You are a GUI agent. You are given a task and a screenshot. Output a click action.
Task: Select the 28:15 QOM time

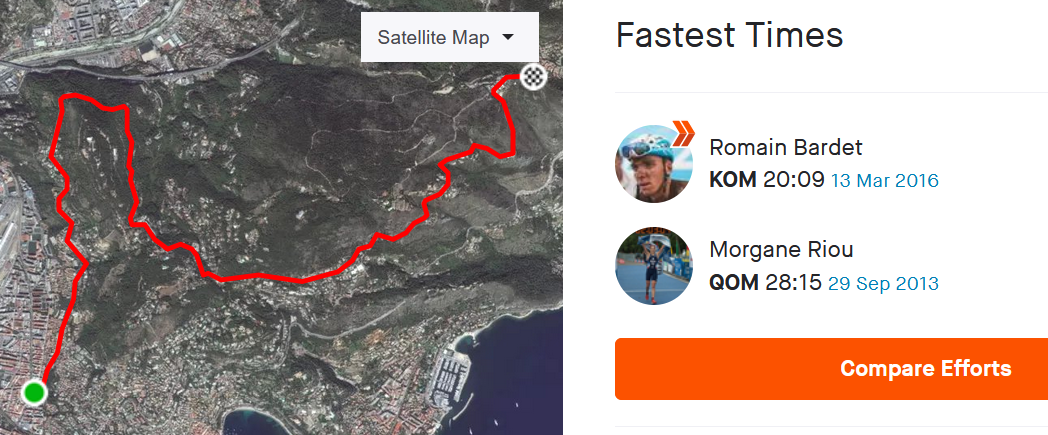(x=794, y=283)
